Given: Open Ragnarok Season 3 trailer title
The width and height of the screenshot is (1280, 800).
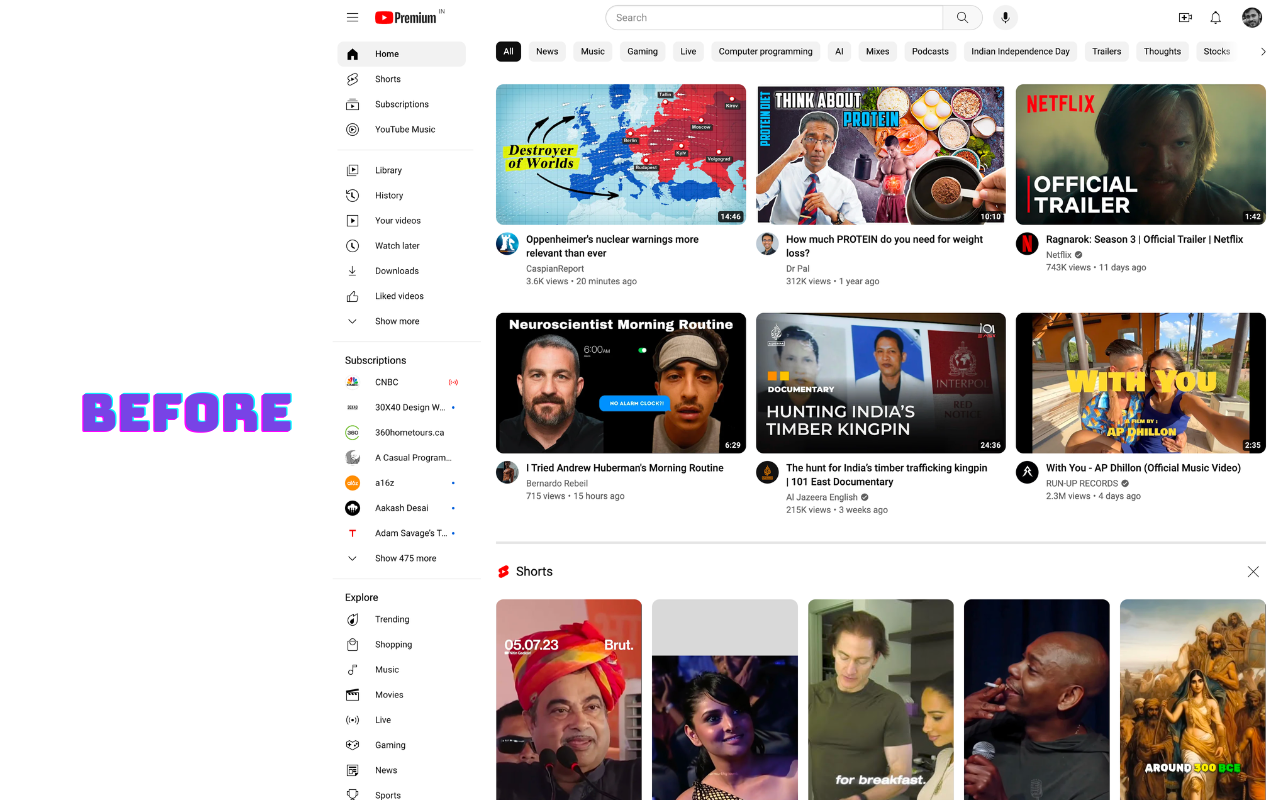Looking at the screenshot, I should 1144,239.
